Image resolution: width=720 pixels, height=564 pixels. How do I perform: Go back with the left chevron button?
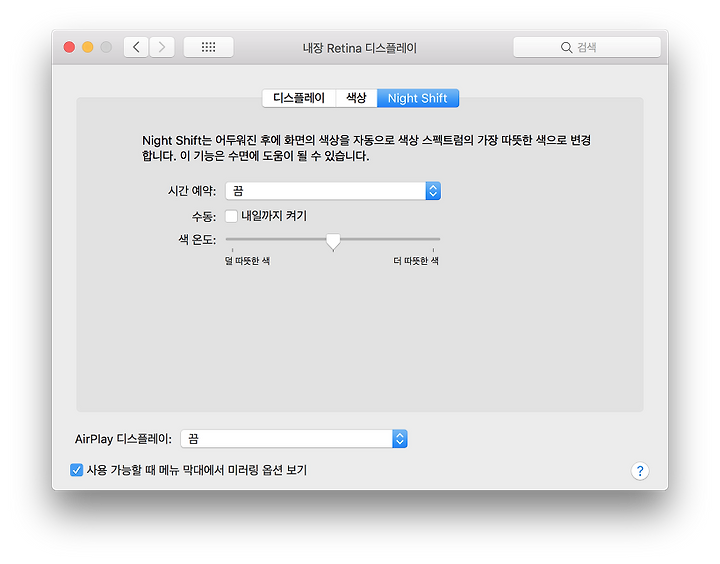click(136, 47)
